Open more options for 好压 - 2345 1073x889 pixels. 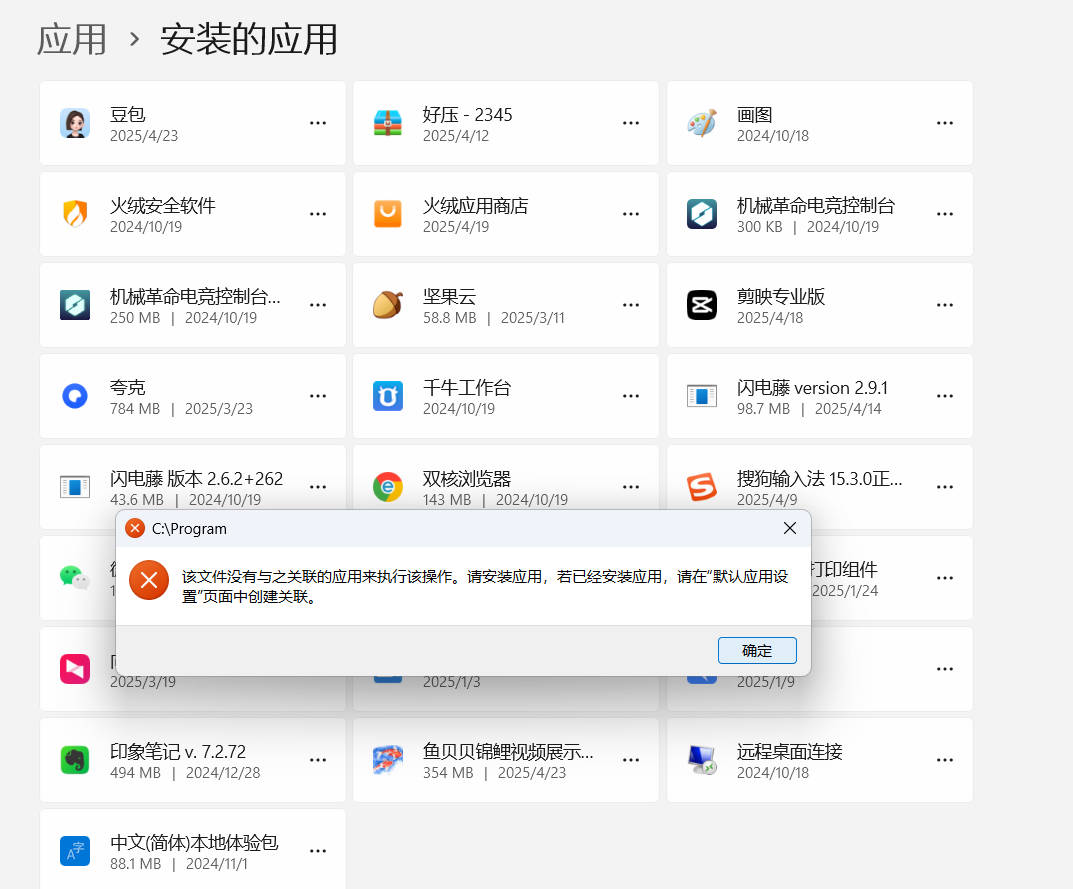(631, 123)
